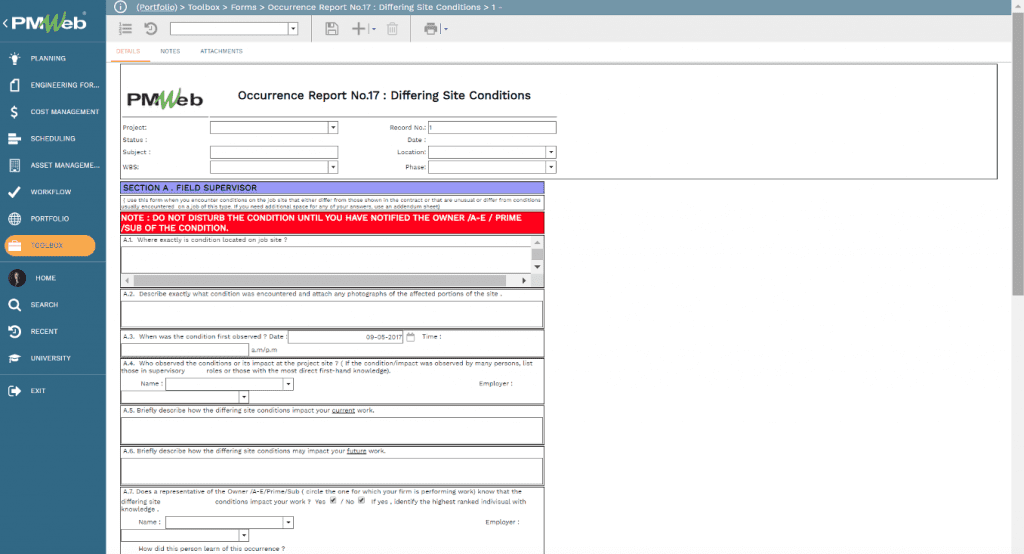Open the A.7 Employer dropdown below Name
This screenshot has width=1024, height=554.
coord(244,535)
